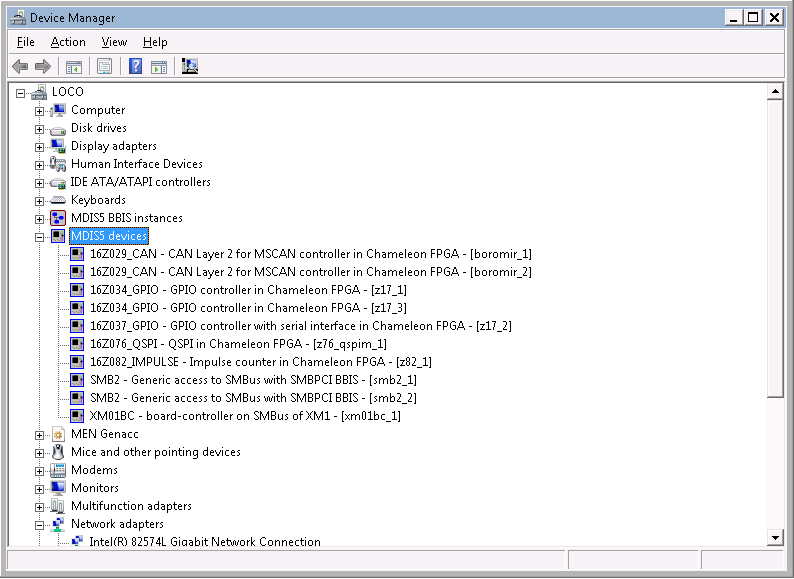Collapse the Network adapters node

[40, 524]
